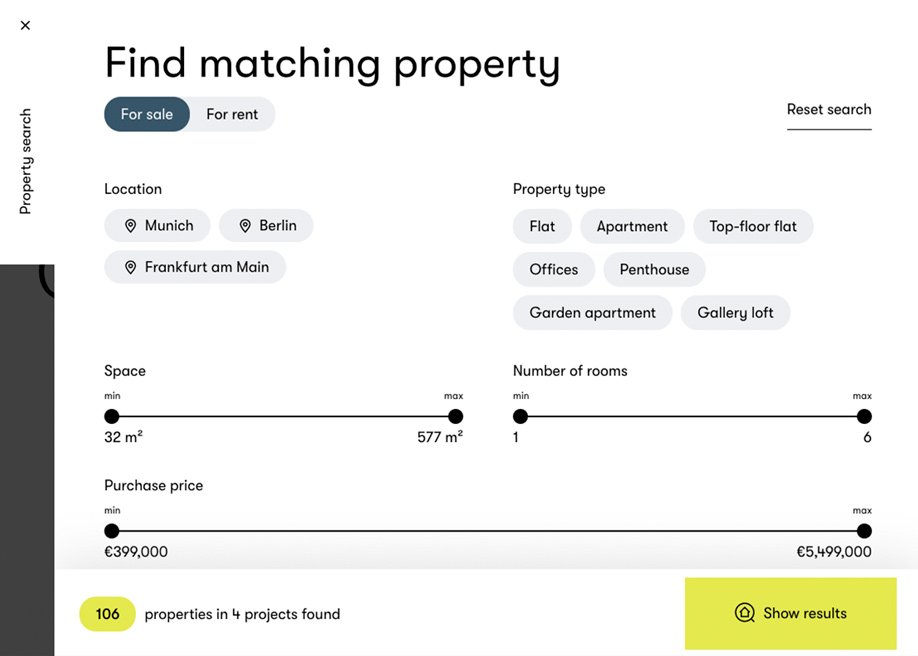Viewport: 918px width, 656px height.
Task: Enable the Offices property type filter
Action: click(554, 269)
